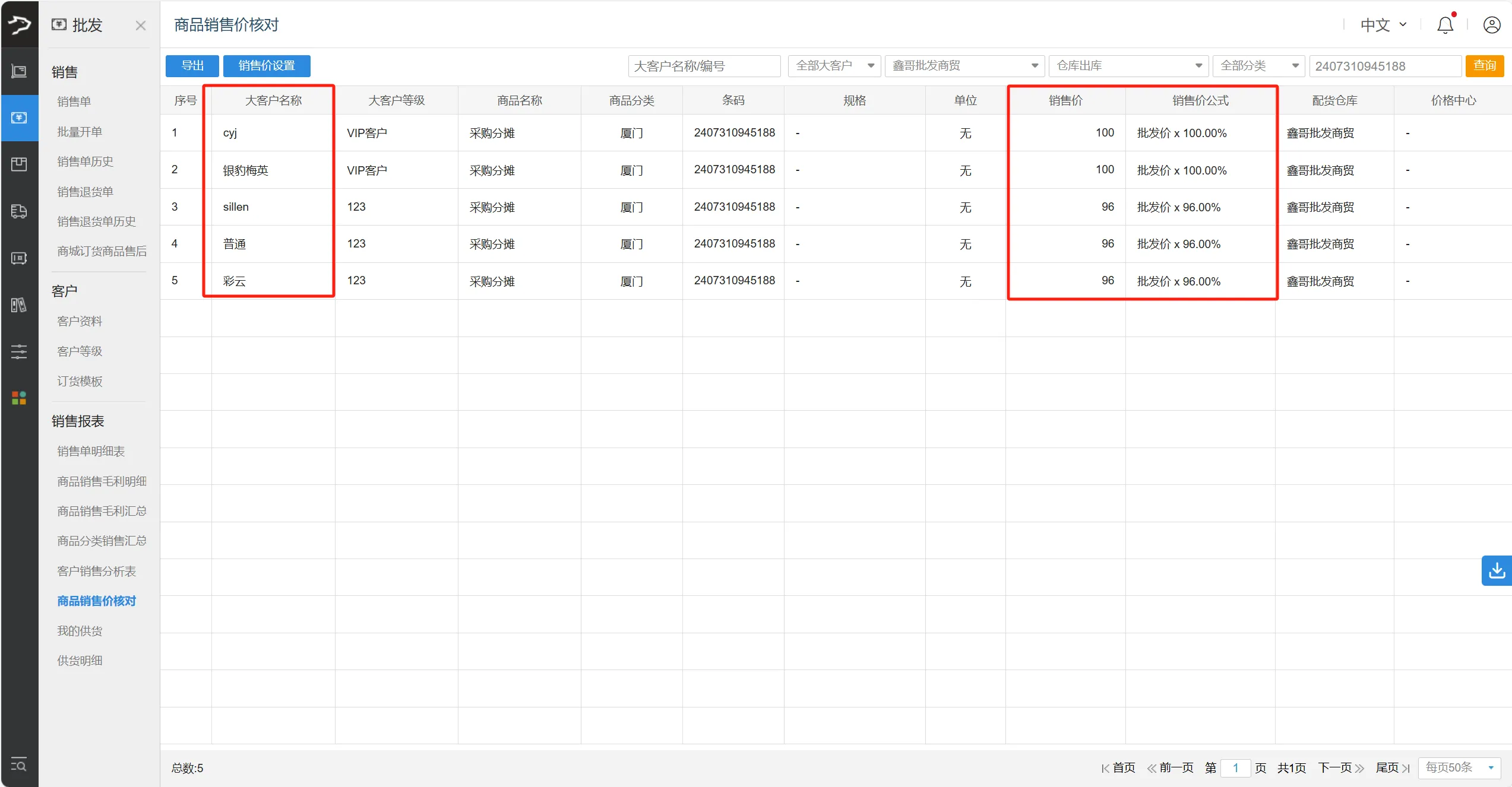Expand the 每页50条 page size dropdown
The height and width of the screenshot is (787, 1512).
point(1459,768)
